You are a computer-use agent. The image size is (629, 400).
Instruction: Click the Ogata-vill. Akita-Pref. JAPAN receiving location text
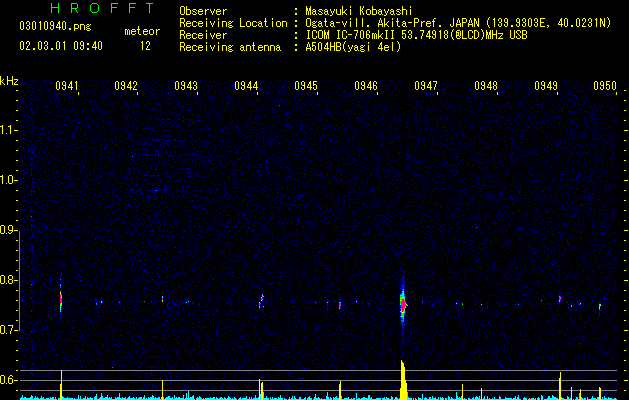coord(458,23)
